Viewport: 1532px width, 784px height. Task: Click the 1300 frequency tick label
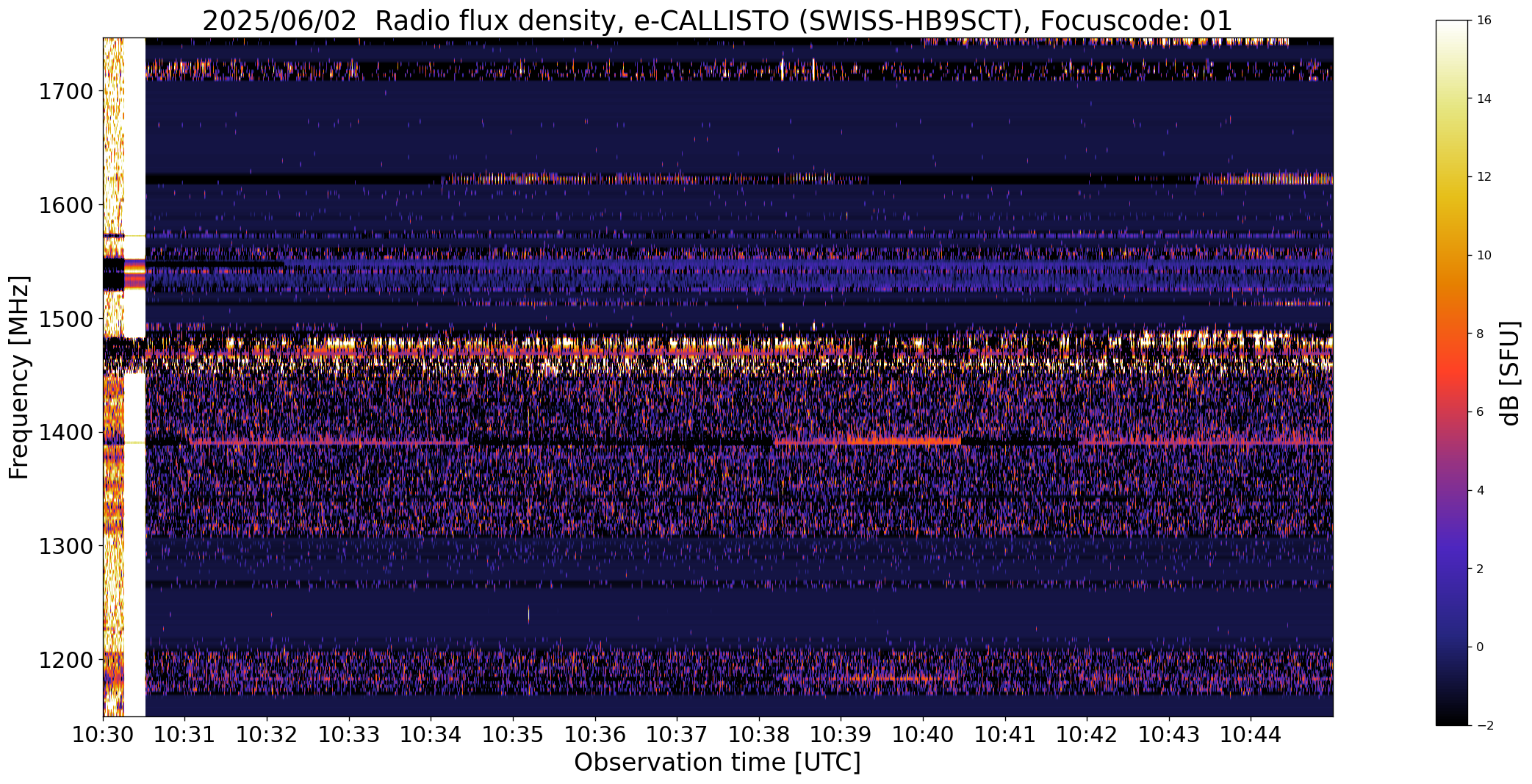point(65,547)
